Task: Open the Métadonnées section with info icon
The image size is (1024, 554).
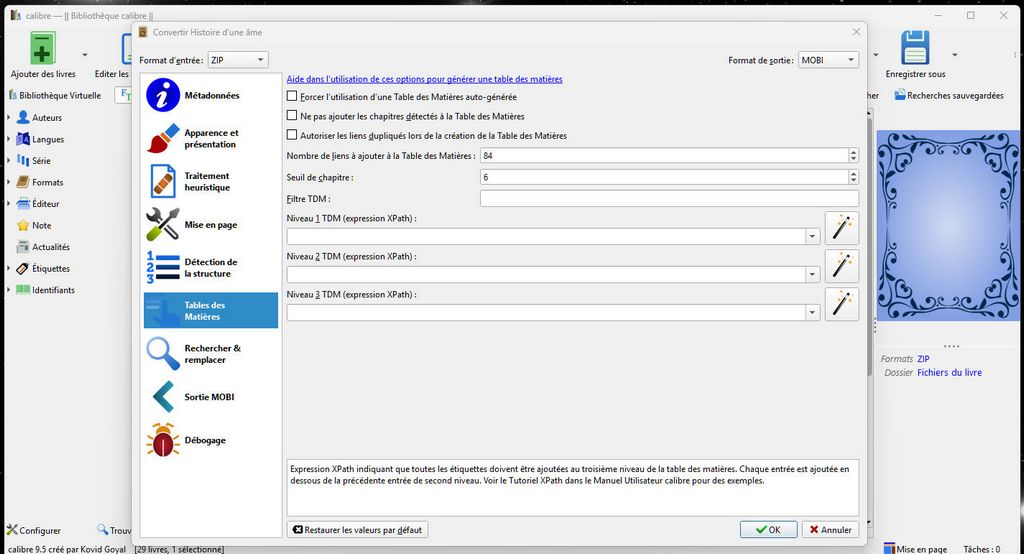Action: tap(163, 95)
